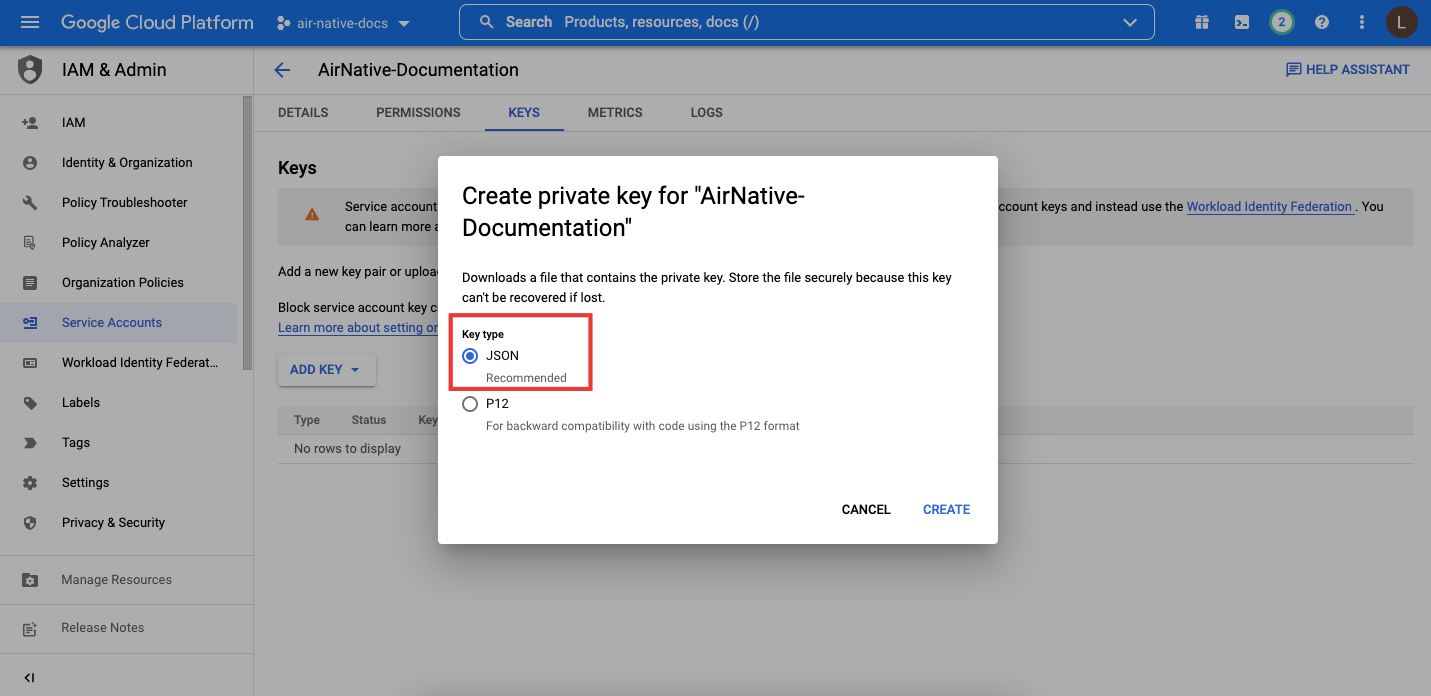The height and width of the screenshot is (696, 1431).
Task: Open the Learn more about setting link
Action: pos(358,328)
